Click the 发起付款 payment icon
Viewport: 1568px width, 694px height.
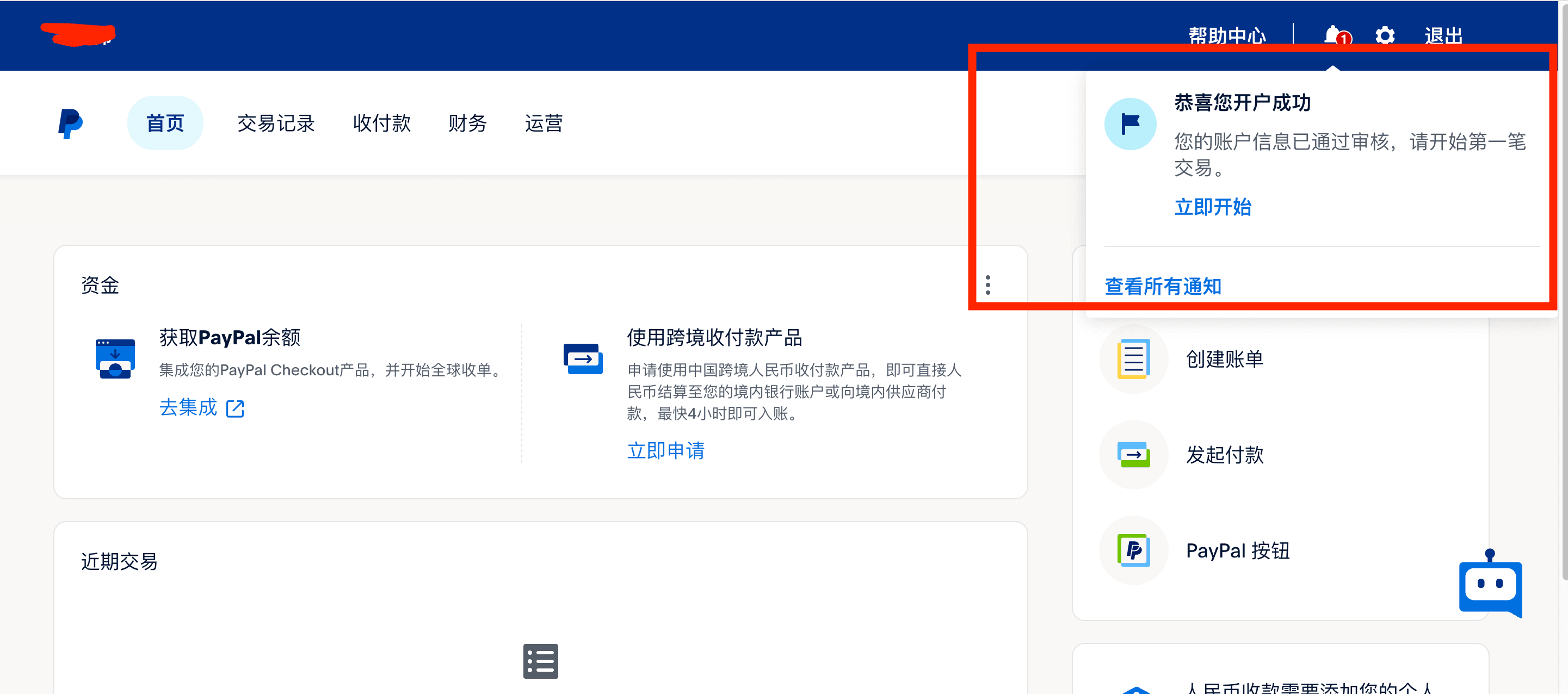[1133, 454]
